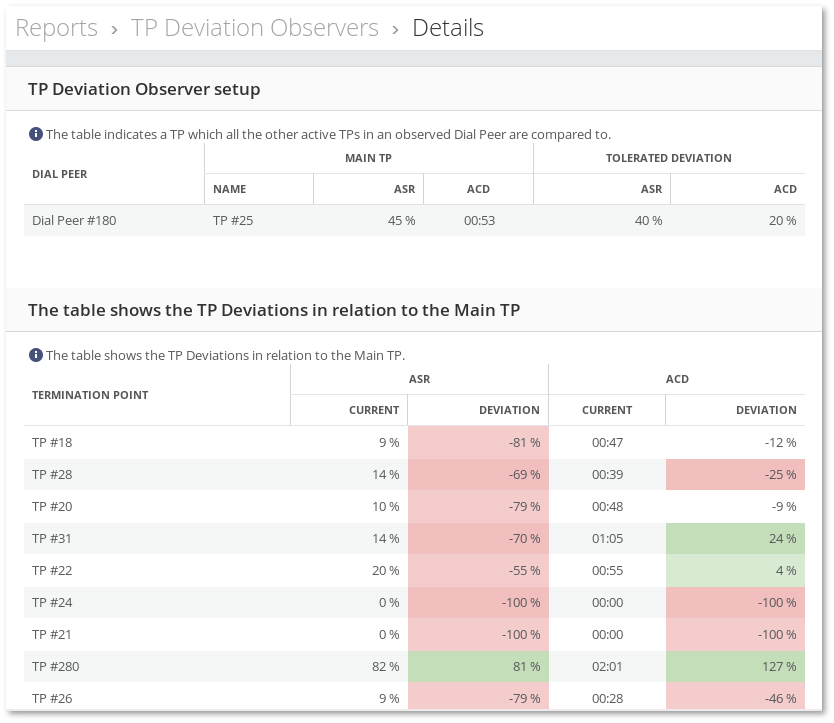Click TP #22 termination point
The width and height of the screenshot is (834, 723).
[x=52, y=570]
